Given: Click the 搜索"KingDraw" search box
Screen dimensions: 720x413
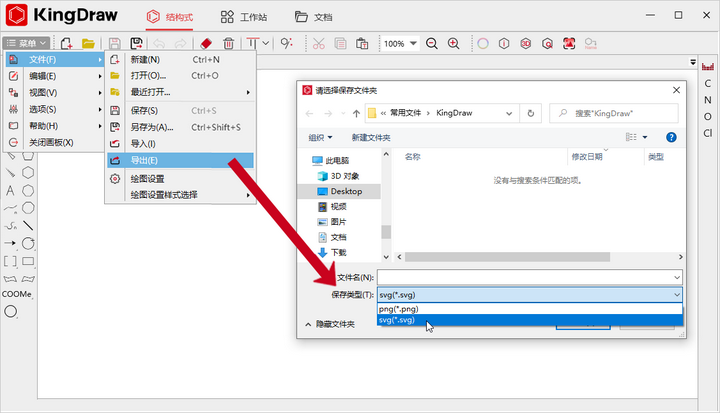Looking at the screenshot, I should (x=613, y=113).
